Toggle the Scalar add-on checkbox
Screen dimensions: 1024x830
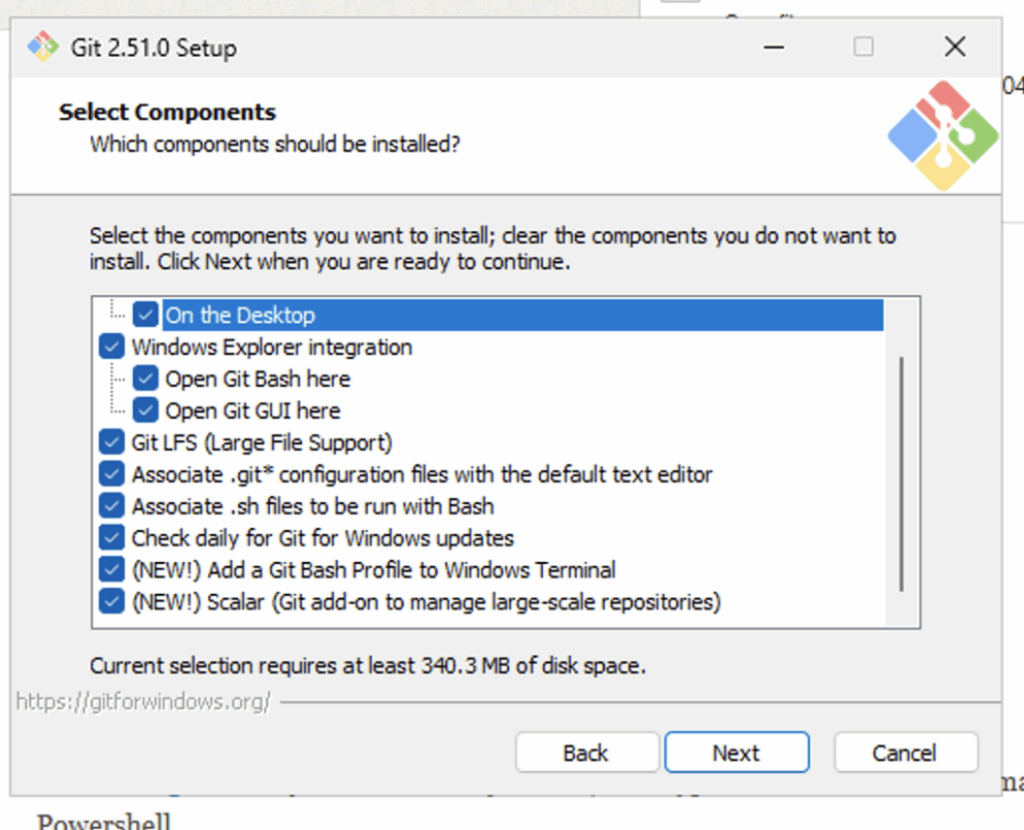(112, 603)
